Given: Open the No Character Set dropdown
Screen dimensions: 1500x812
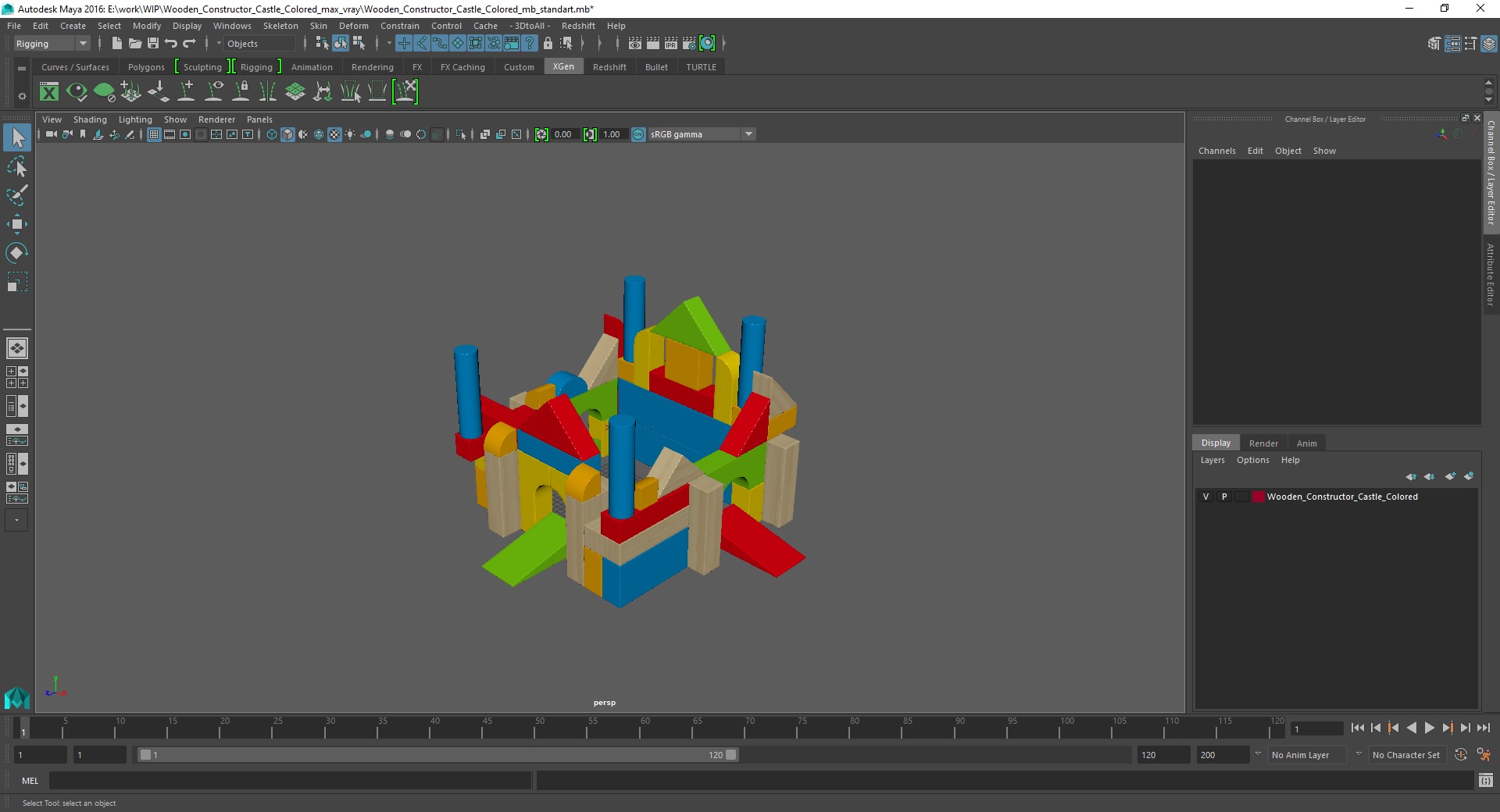Looking at the screenshot, I should pos(1406,755).
